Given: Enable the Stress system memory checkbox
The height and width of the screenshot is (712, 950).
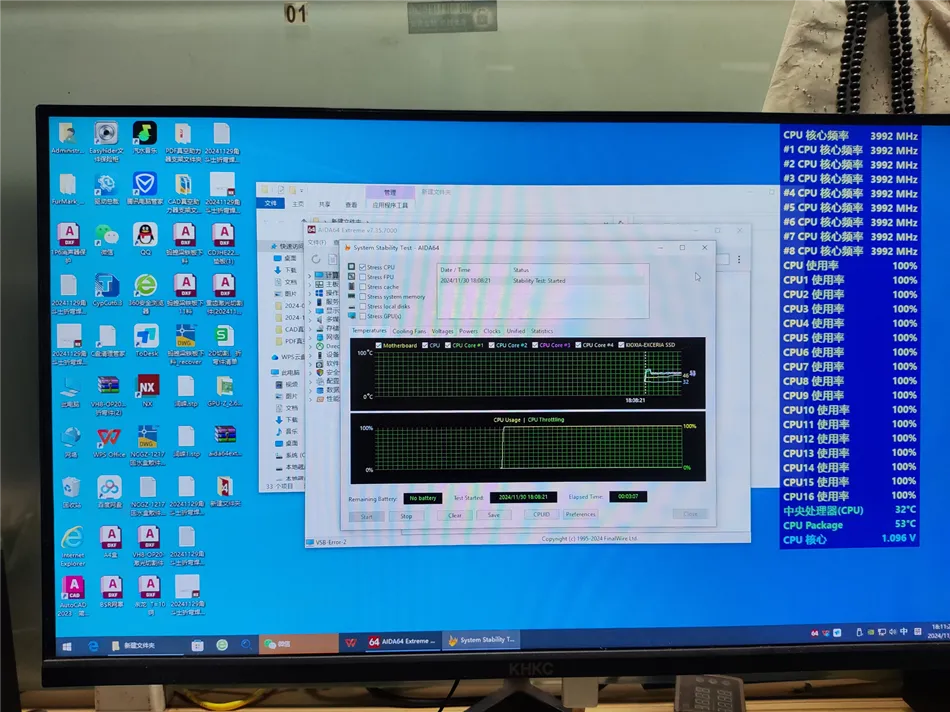Looking at the screenshot, I should (362, 296).
